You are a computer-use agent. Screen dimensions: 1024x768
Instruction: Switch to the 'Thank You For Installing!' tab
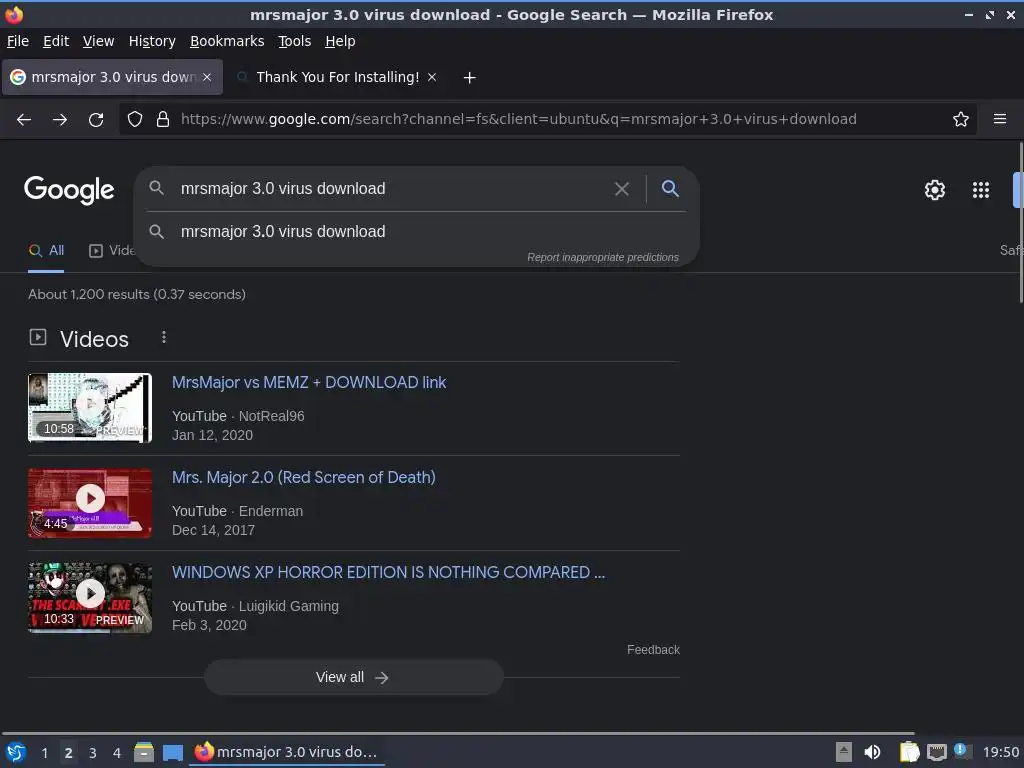[x=337, y=77]
